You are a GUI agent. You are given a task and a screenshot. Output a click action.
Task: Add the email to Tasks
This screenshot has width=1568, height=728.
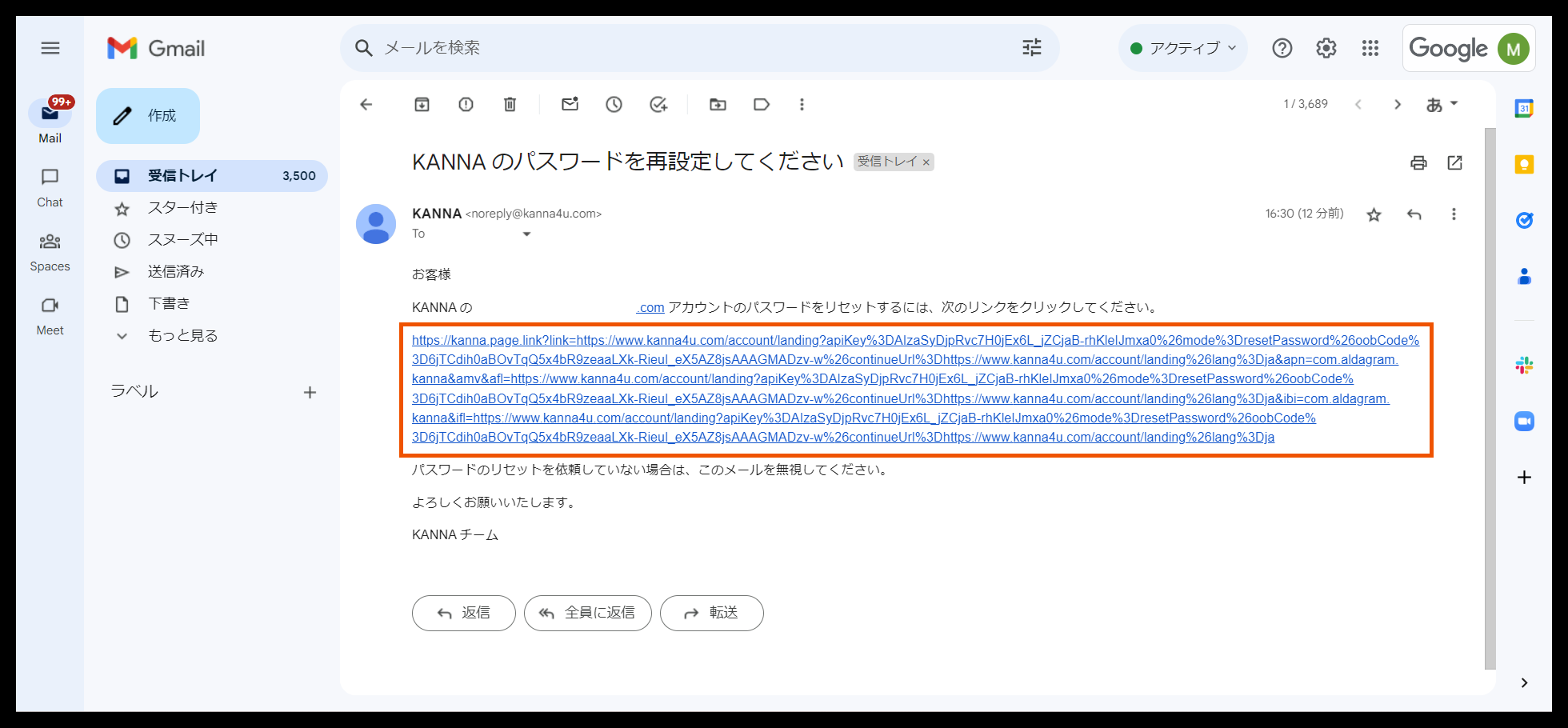[x=658, y=104]
